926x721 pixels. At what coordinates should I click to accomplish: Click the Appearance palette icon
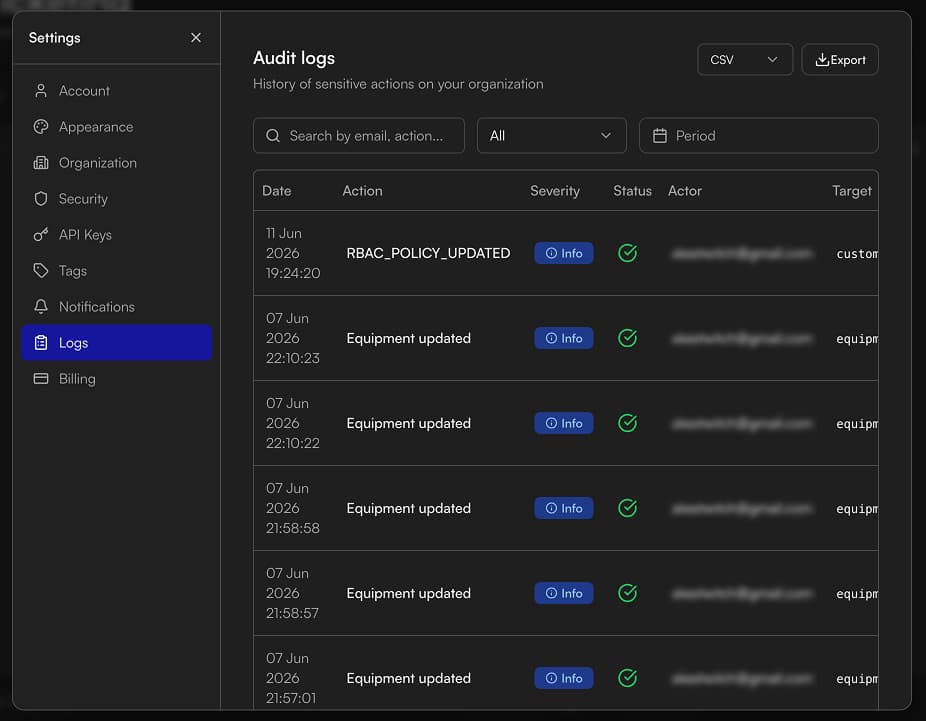[x=41, y=126]
